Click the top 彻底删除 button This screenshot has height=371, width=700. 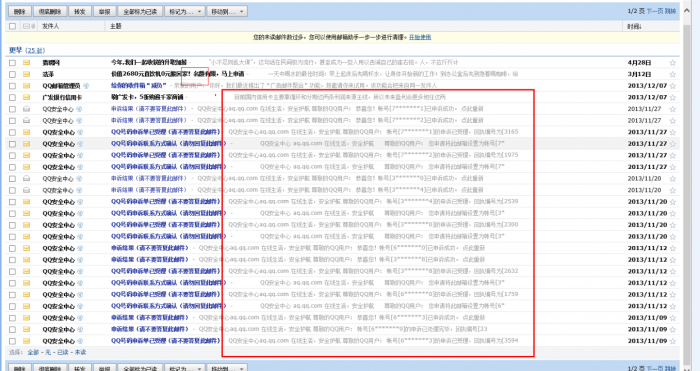50,12
